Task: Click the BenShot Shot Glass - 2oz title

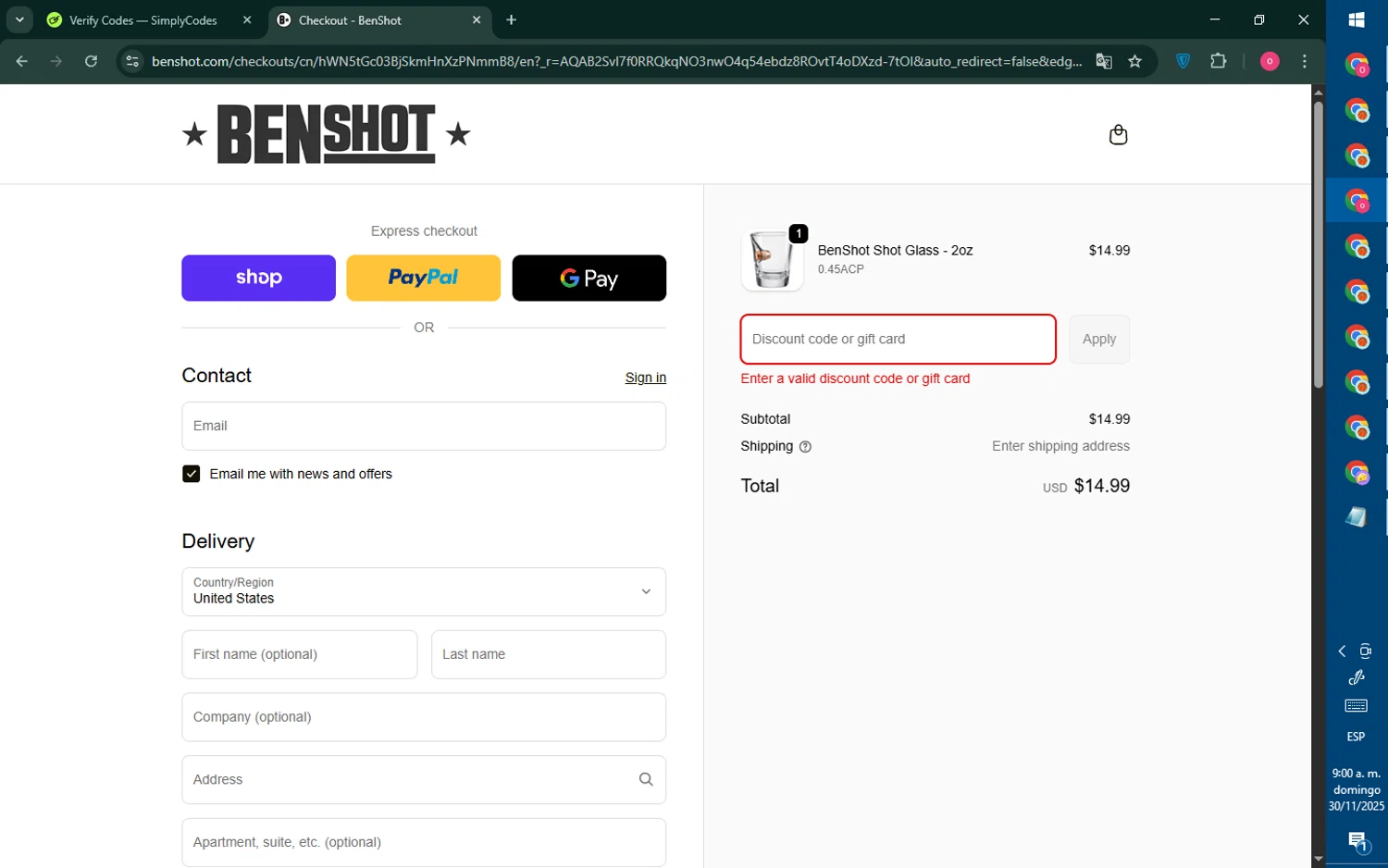Action: (895, 250)
